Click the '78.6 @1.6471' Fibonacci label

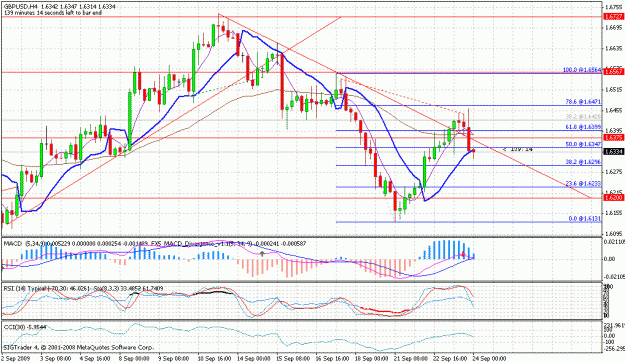pyautogui.click(x=583, y=102)
